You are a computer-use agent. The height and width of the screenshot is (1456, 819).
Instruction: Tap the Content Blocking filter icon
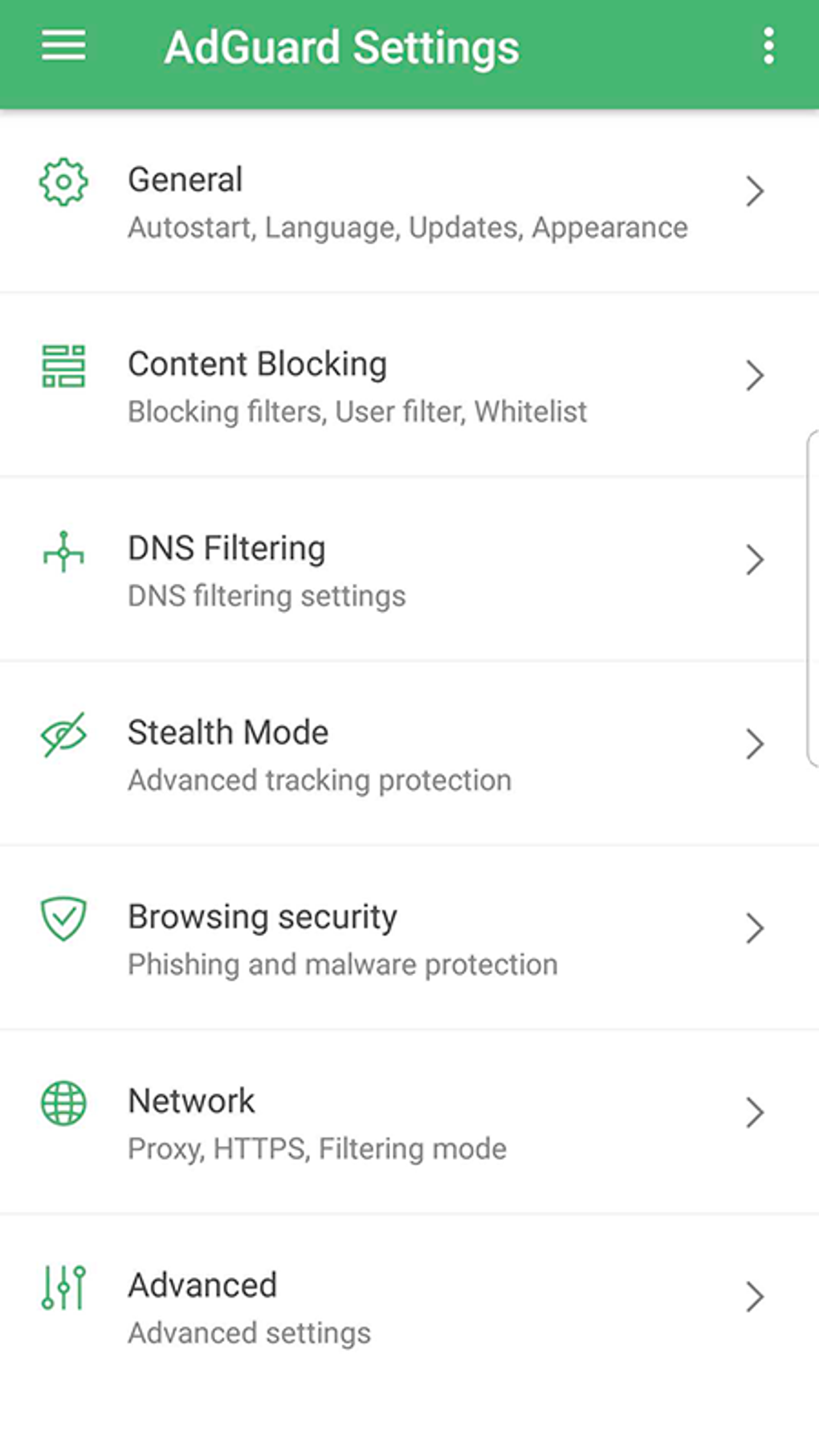pos(63,366)
